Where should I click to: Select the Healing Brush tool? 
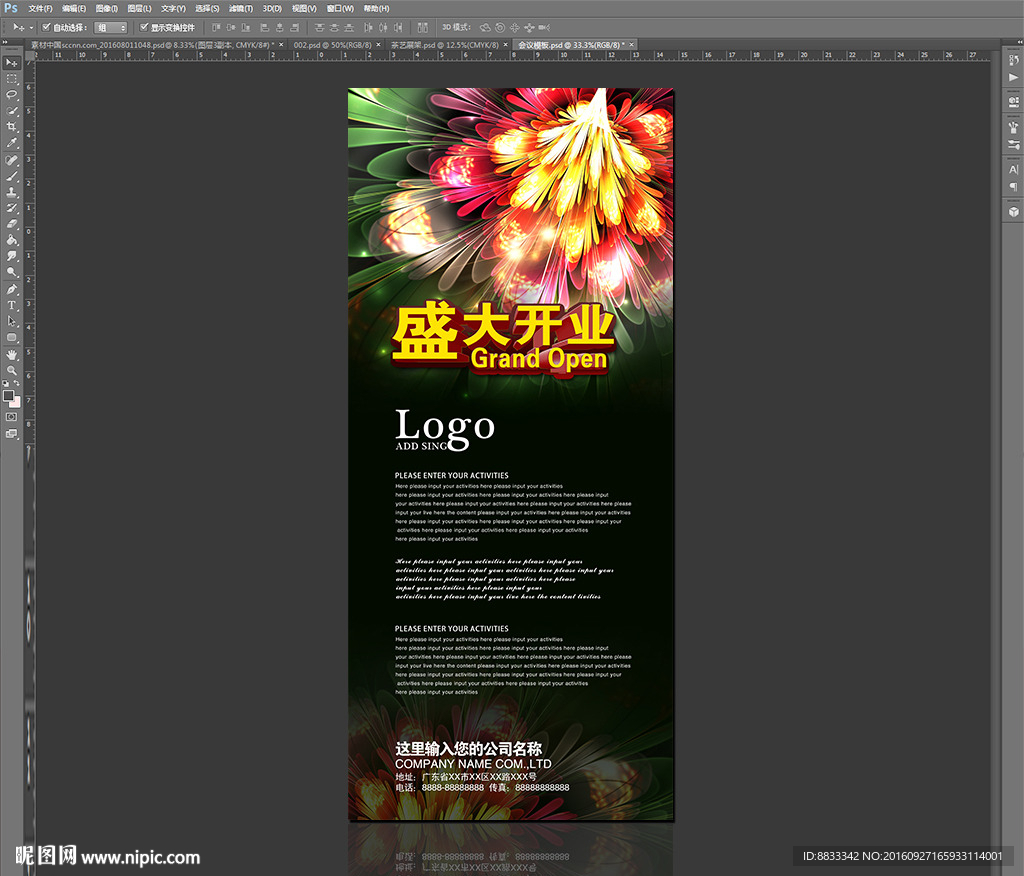tap(12, 160)
